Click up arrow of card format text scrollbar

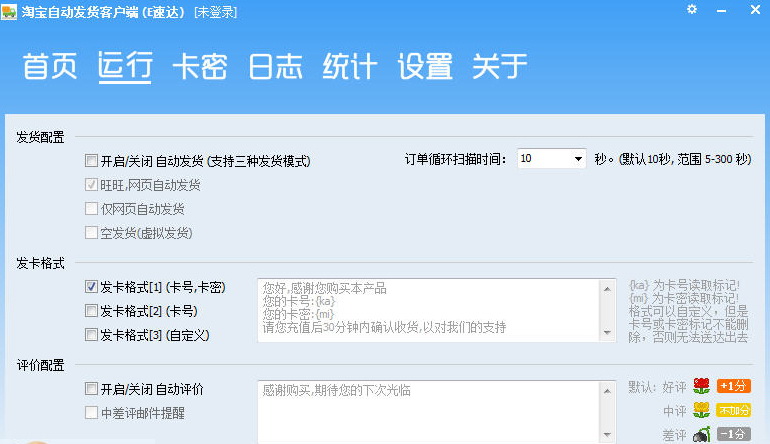coord(607,289)
